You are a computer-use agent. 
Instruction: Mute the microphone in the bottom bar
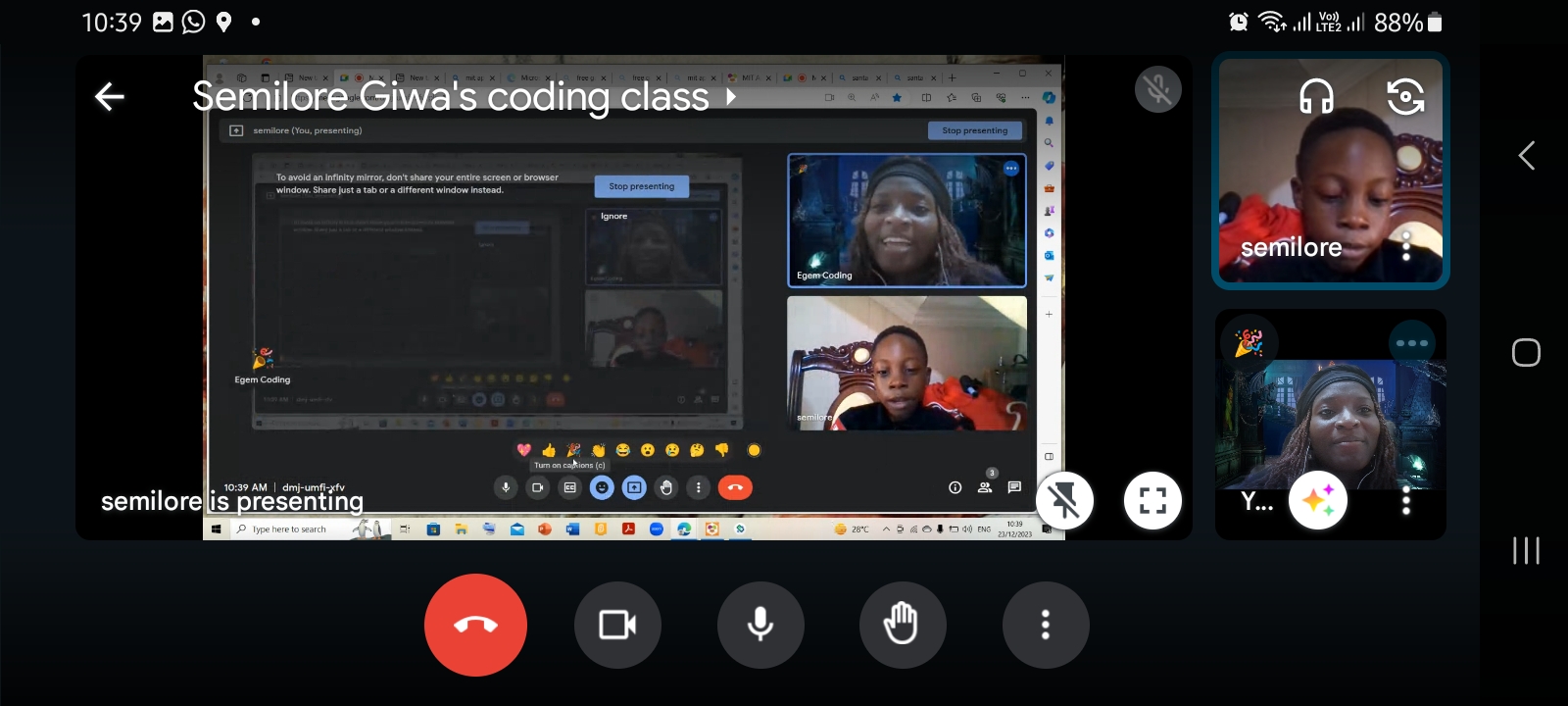760,625
